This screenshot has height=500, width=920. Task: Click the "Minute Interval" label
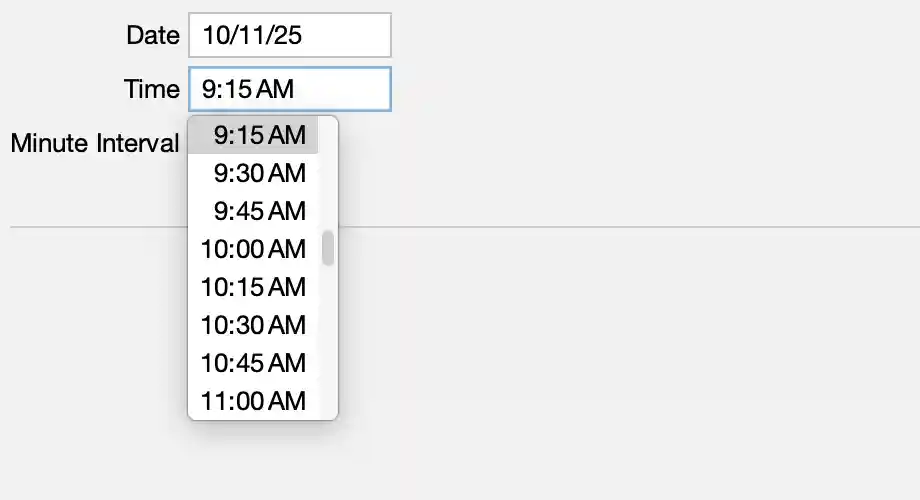click(94, 143)
